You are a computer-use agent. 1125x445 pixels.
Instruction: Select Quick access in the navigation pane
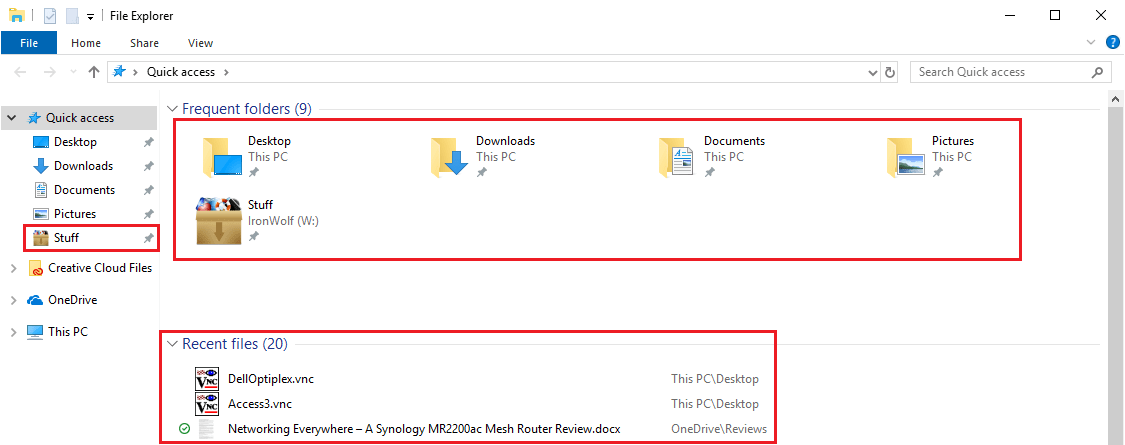pos(80,118)
